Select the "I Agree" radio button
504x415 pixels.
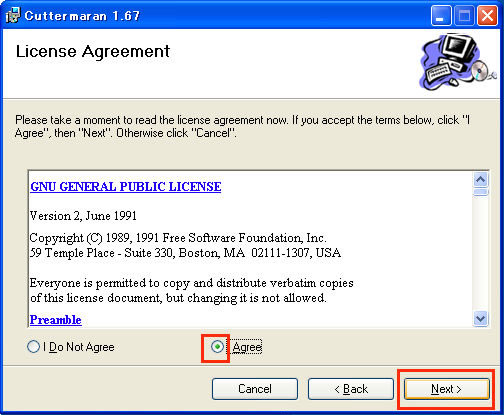tap(217, 347)
